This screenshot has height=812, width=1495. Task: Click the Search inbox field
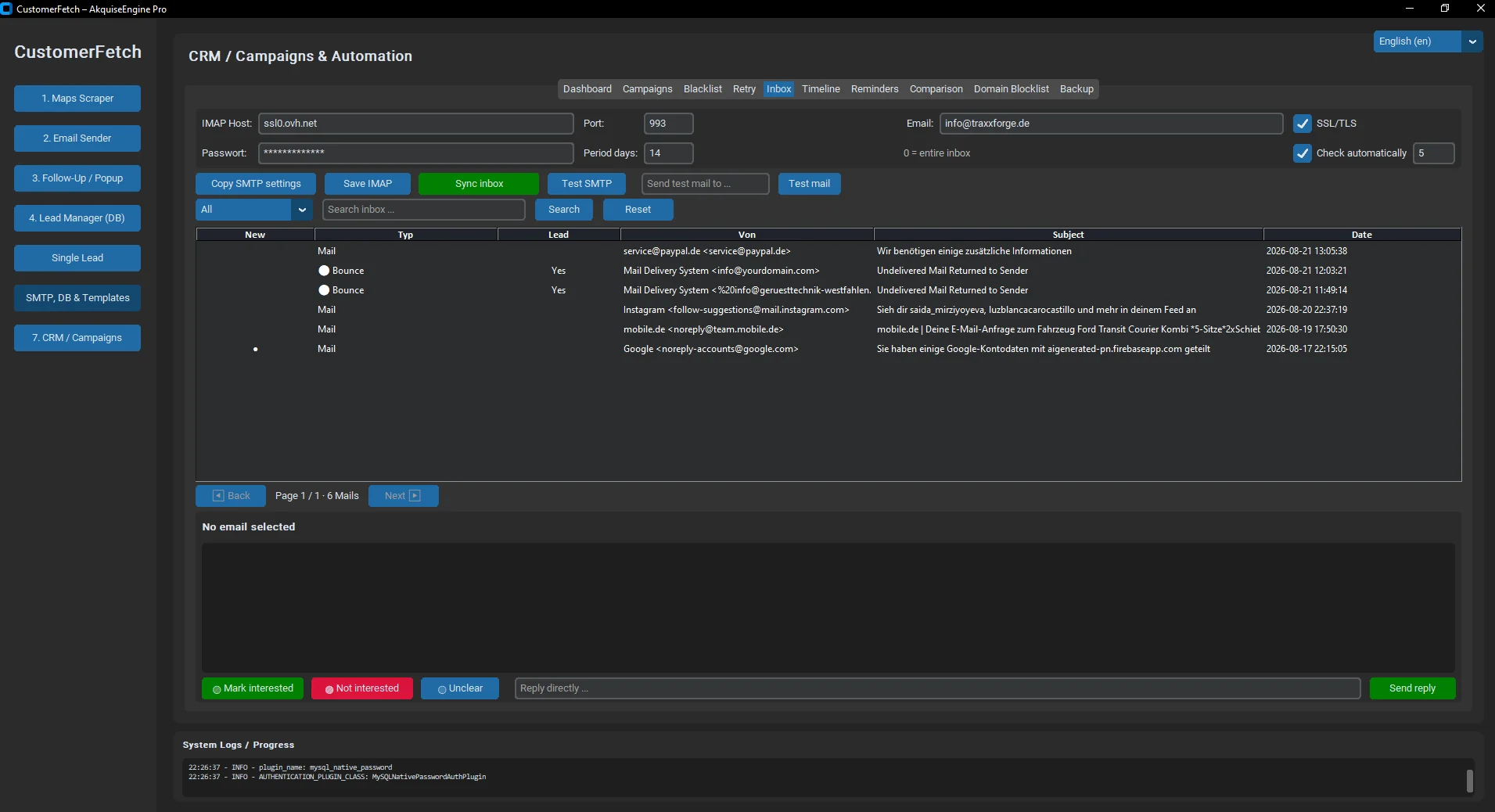point(424,210)
